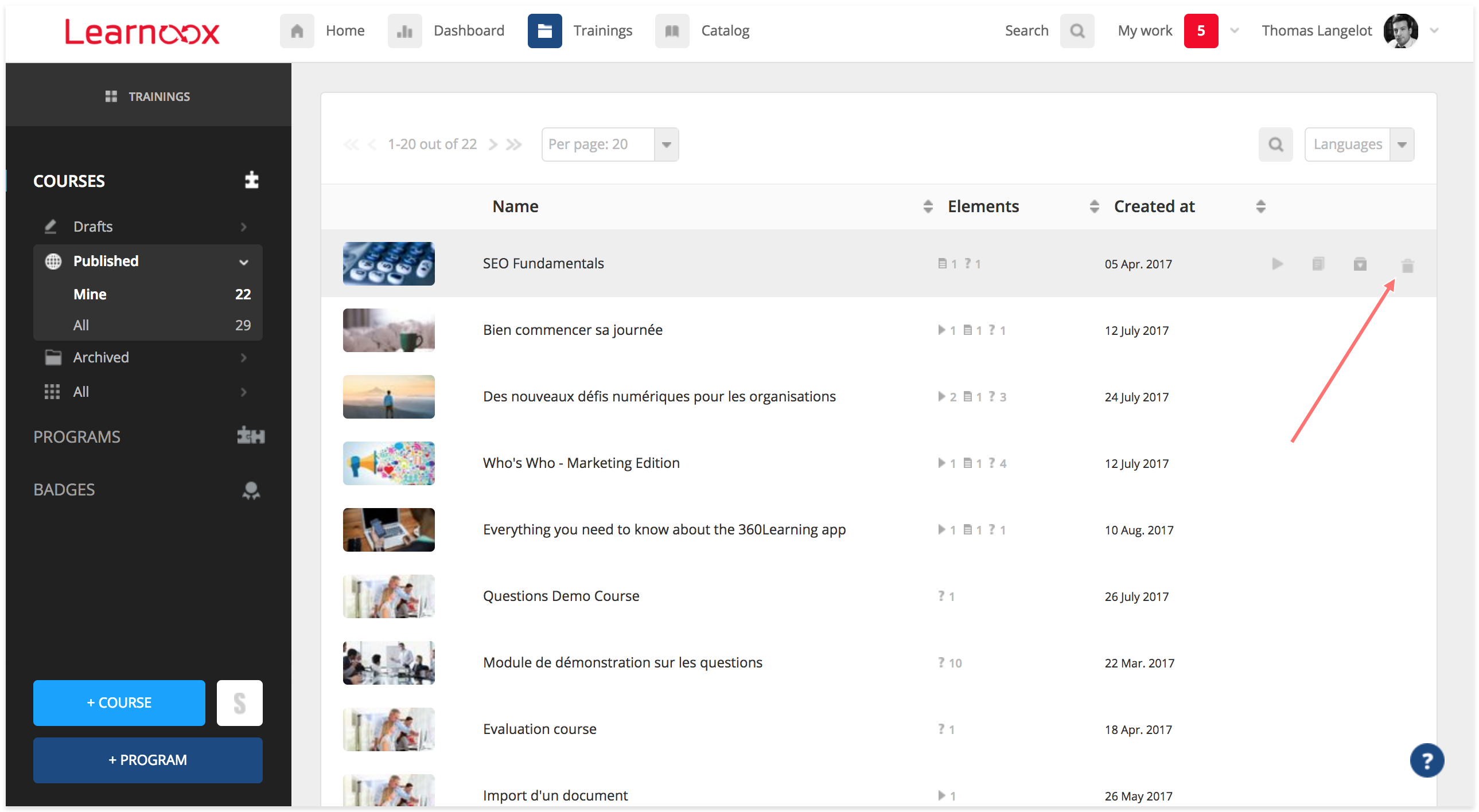Open the Languages filter dropdown
This screenshot has width=1479, height=812.
(1359, 145)
